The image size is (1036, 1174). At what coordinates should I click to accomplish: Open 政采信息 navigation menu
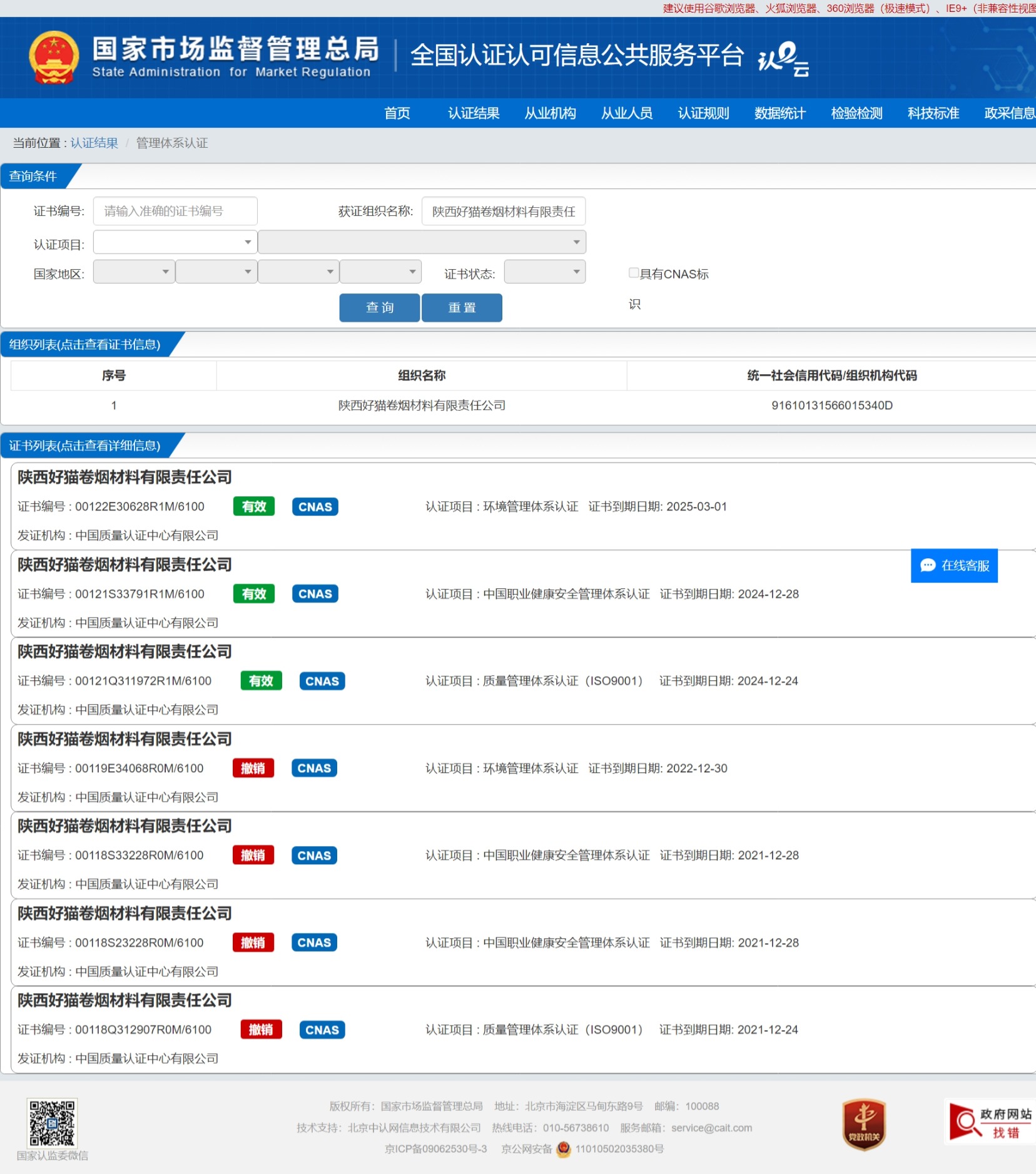[x=1010, y=113]
